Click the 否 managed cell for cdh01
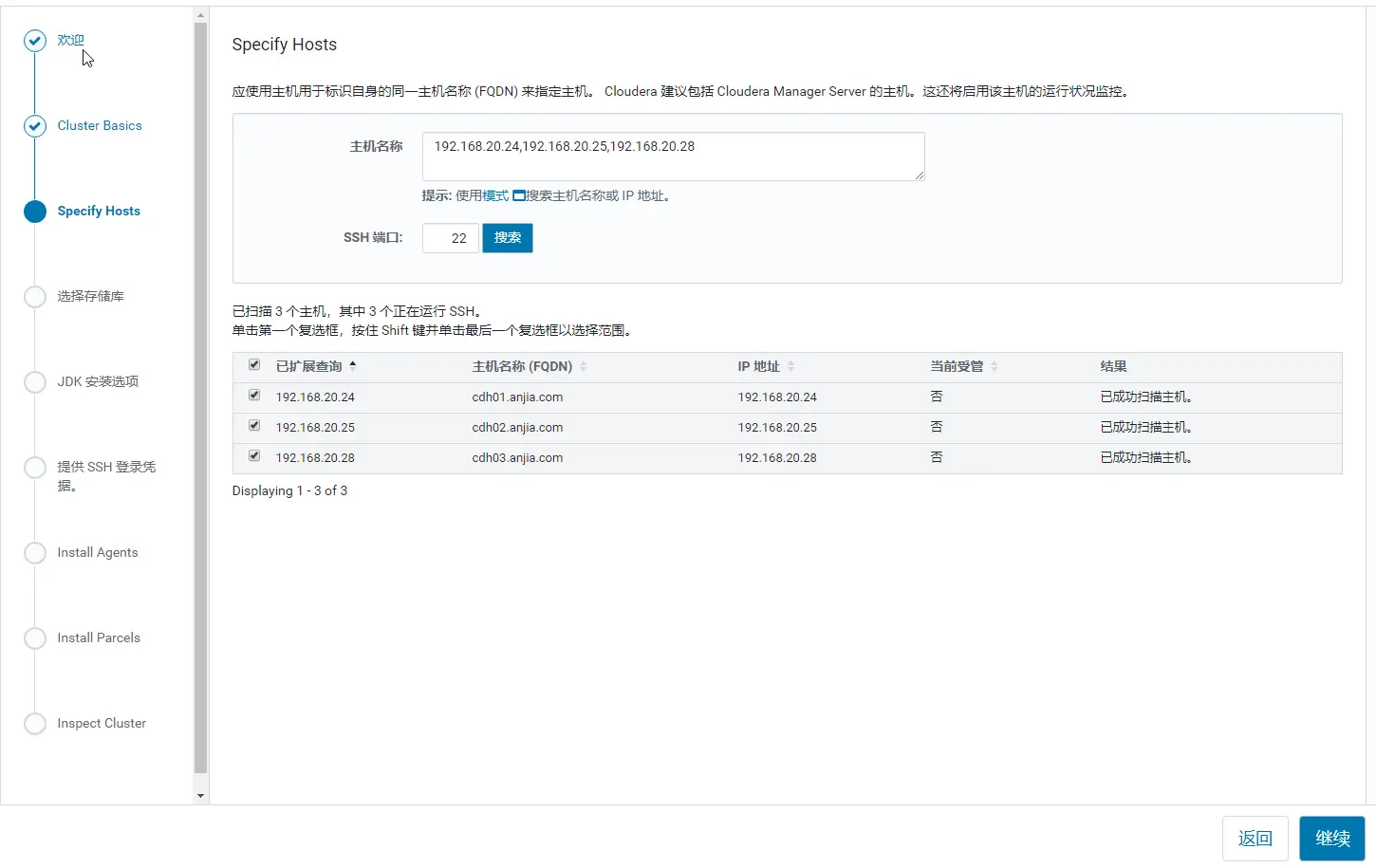The width and height of the screenshot is (1376, 868). coord(937,397)
